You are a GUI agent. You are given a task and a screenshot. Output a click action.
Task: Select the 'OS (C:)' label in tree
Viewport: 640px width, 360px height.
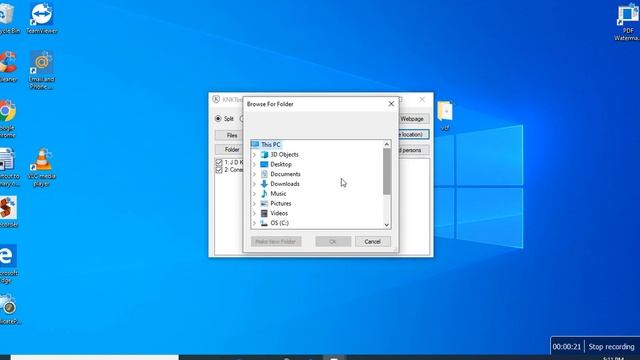click(x=279, y=223)
